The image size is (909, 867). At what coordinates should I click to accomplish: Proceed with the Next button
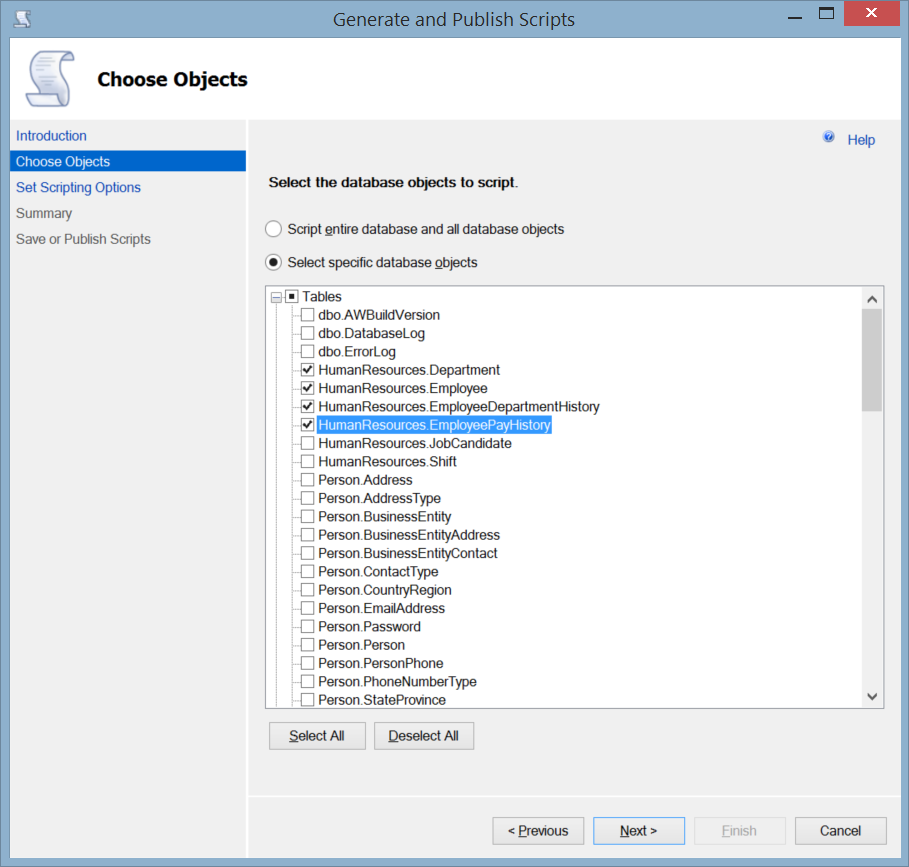pos(638,831)
